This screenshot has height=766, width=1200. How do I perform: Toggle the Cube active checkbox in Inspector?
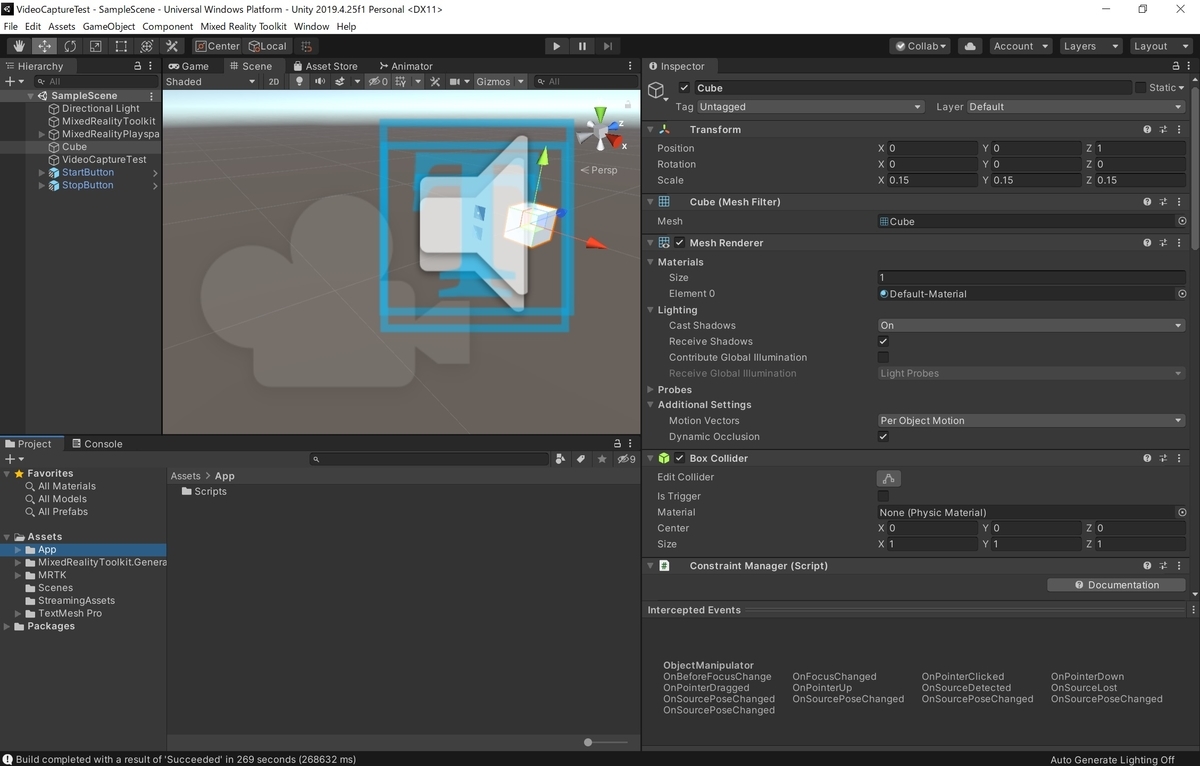[x=684, y=88]
